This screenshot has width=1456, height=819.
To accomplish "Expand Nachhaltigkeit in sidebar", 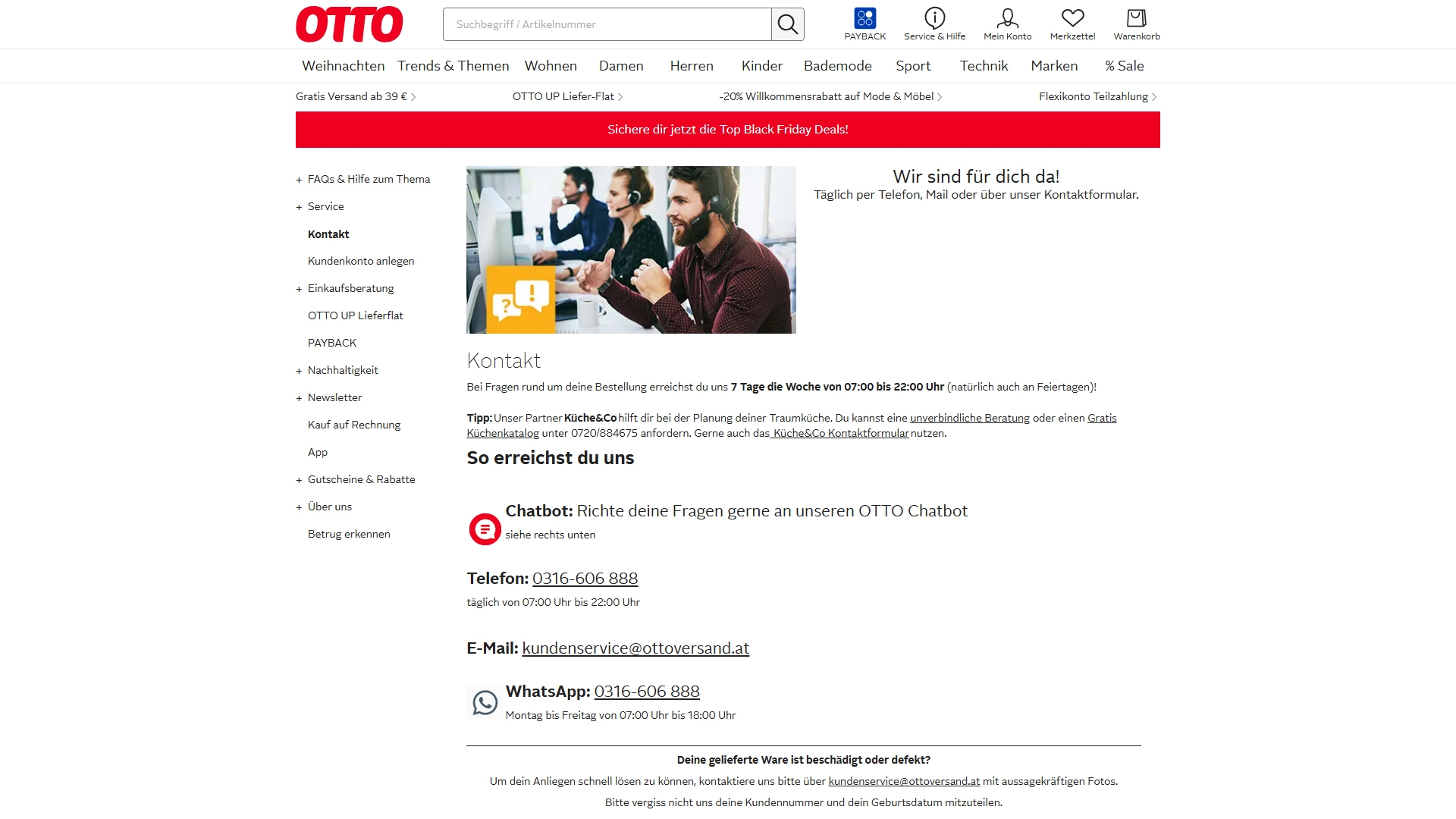I will 343,370.
